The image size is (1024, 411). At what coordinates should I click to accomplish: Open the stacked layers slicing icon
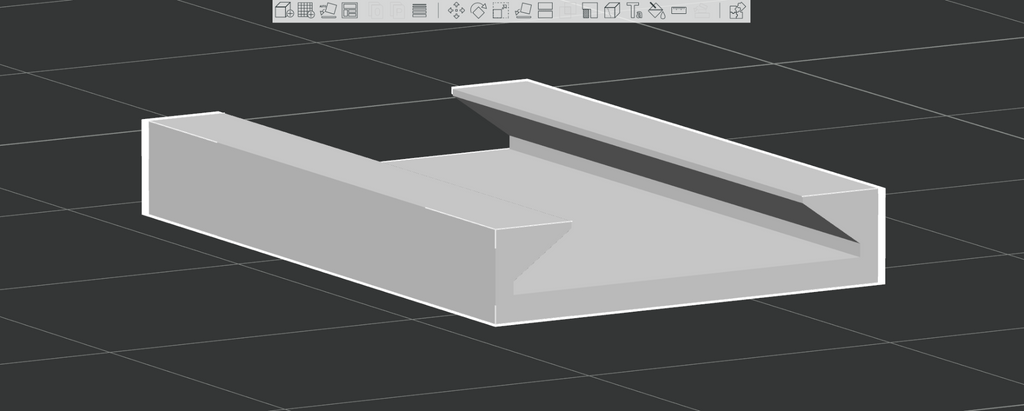[x=420, y=10]
